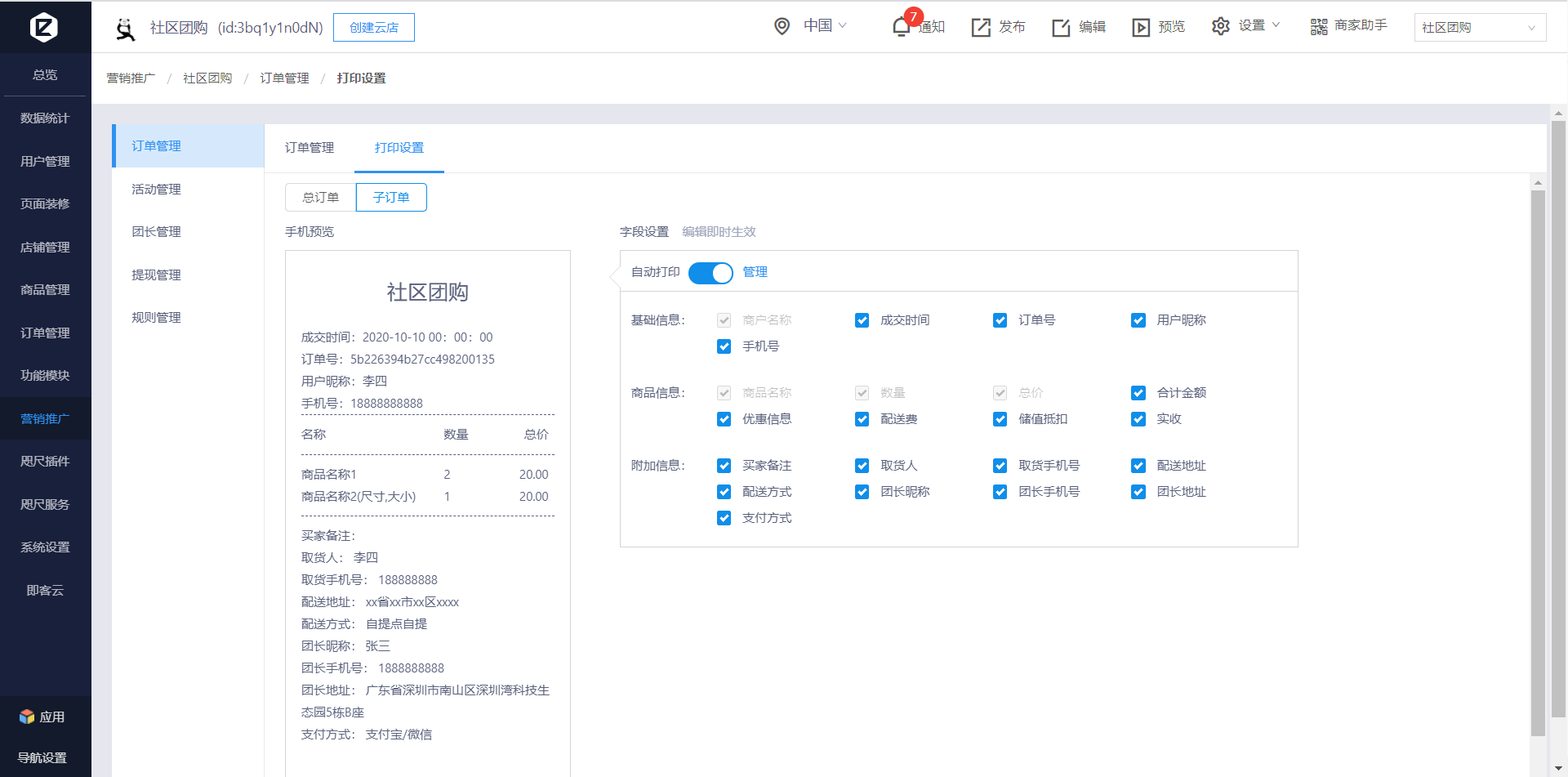Image resolution: width=1568 pixels, height=777 pixels.
Task: Open 商品管理 in the dark sidebar
Action: (46, 290)
